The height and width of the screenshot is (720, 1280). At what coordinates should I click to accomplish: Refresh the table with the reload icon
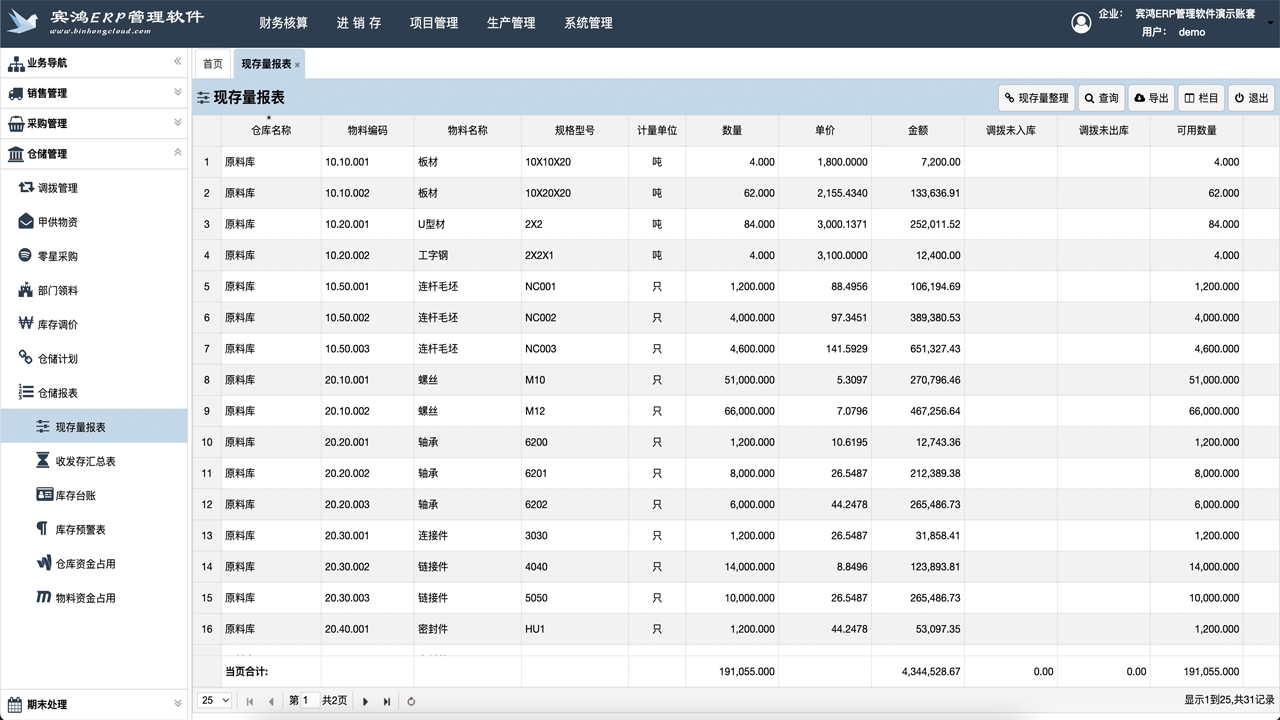(x=411, y=701)
